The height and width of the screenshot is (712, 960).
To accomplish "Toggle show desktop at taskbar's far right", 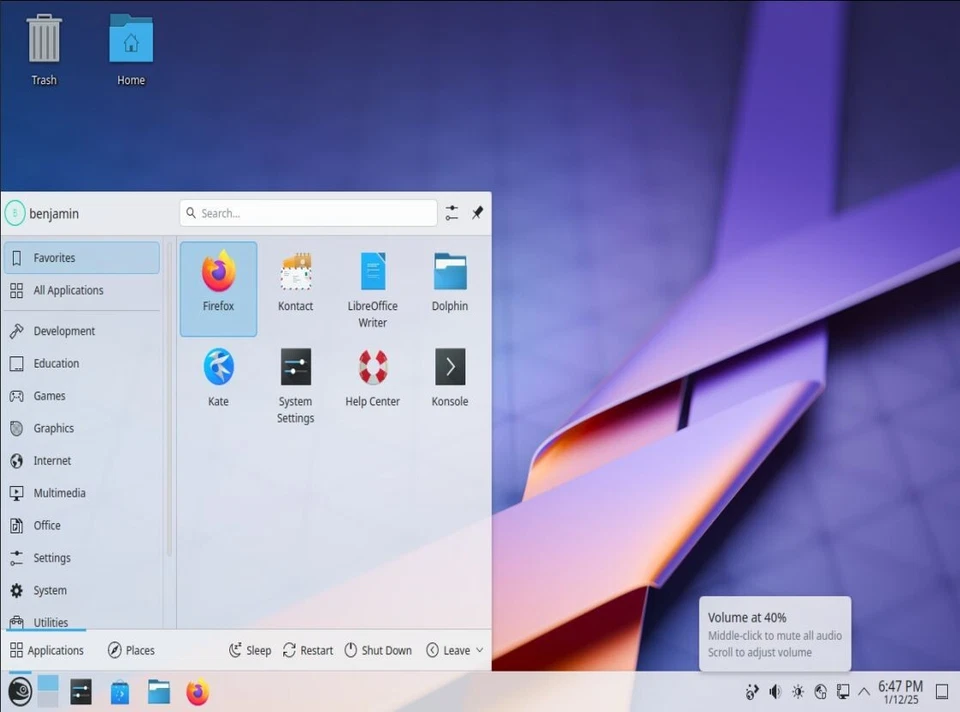I will point(941,691).
